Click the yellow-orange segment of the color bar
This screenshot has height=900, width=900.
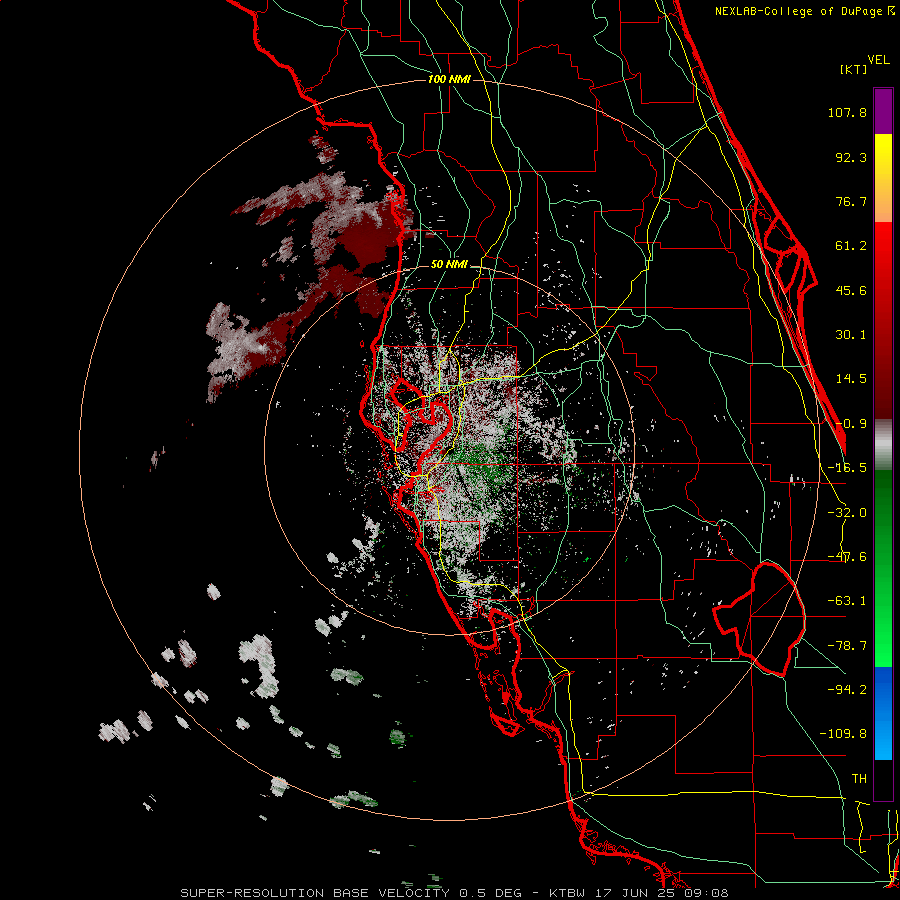[x=883, y=178]
